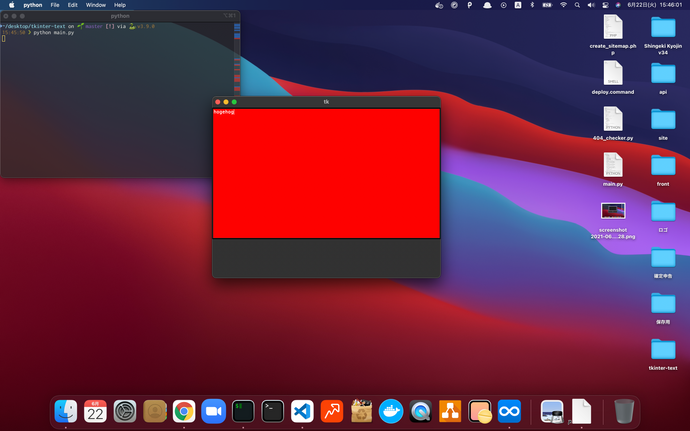Click inside the red text area of tk window
The width and height of the screenshot is (690, 431).
click(326, 173)
